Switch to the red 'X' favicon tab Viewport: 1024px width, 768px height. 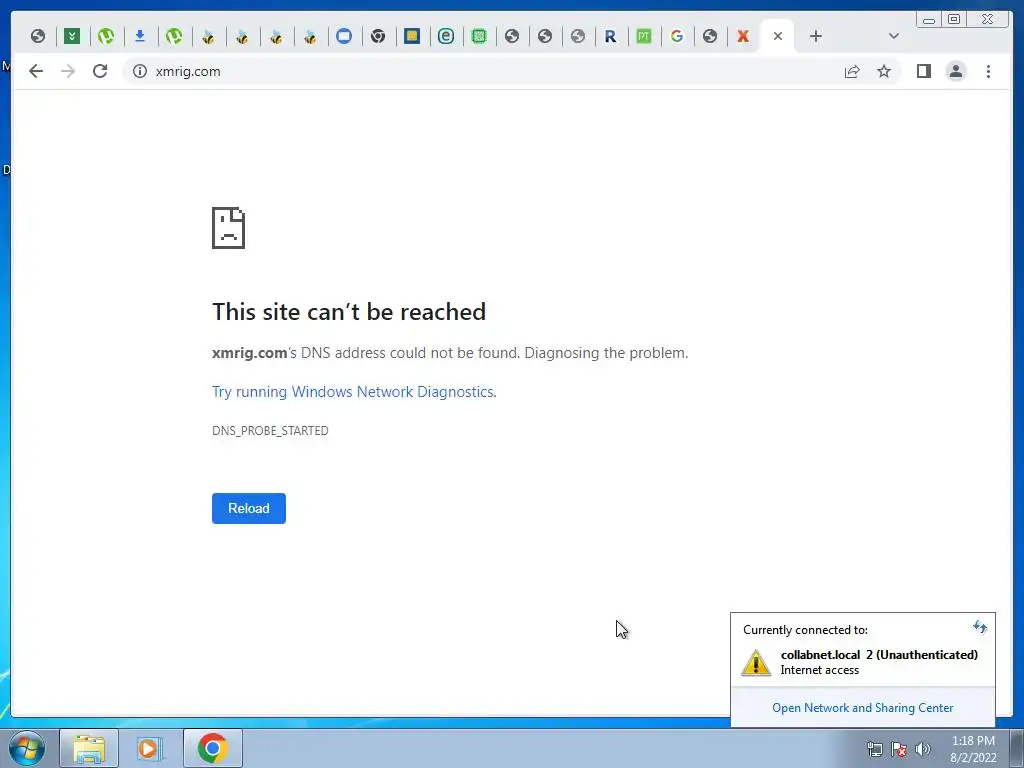click(743, 36)
